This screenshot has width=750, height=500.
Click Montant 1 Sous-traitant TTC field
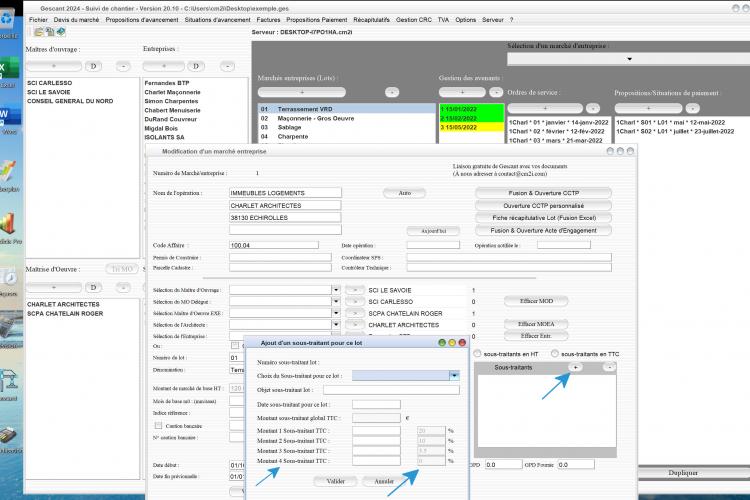pos(376,431)
